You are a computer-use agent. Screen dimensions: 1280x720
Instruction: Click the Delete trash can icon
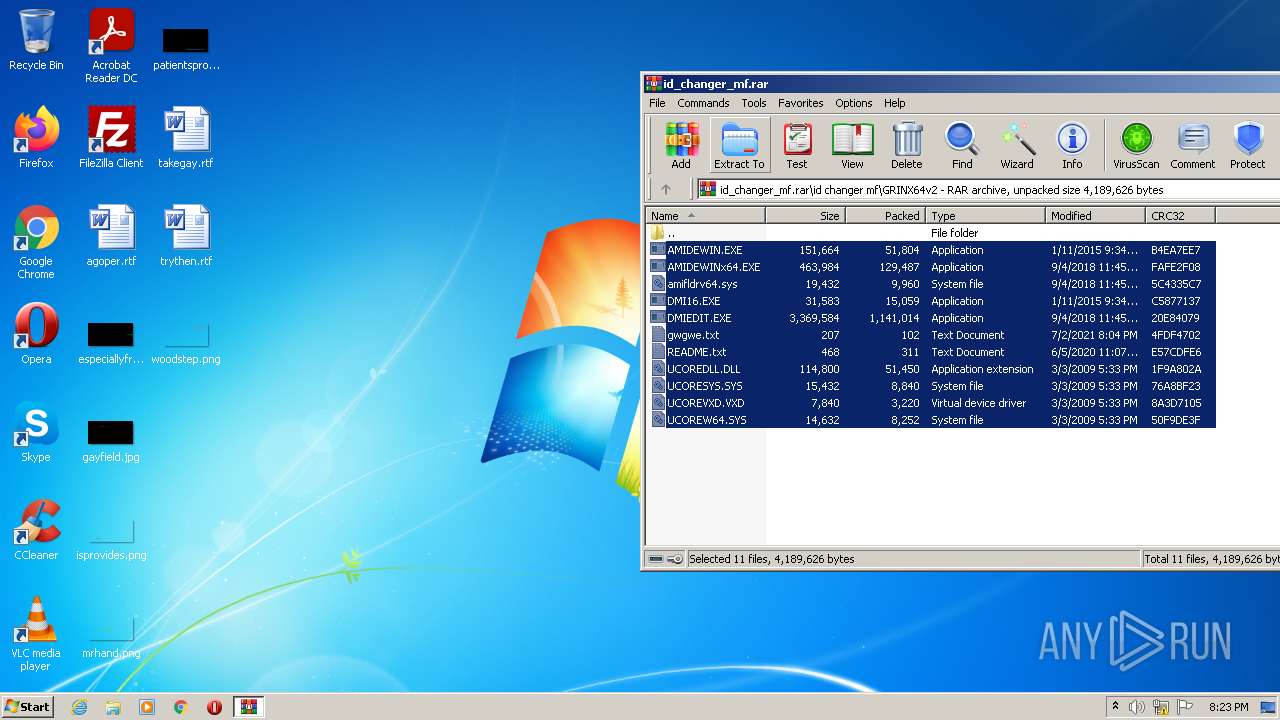tap(907, 146)
